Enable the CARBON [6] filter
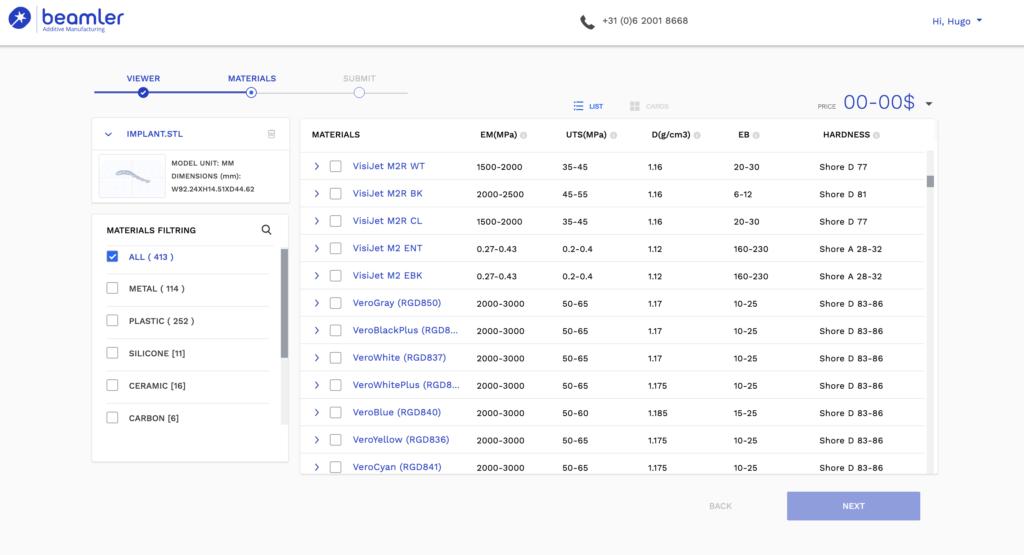The width and height of the screenshot is (1024, 555). (112, 417)
